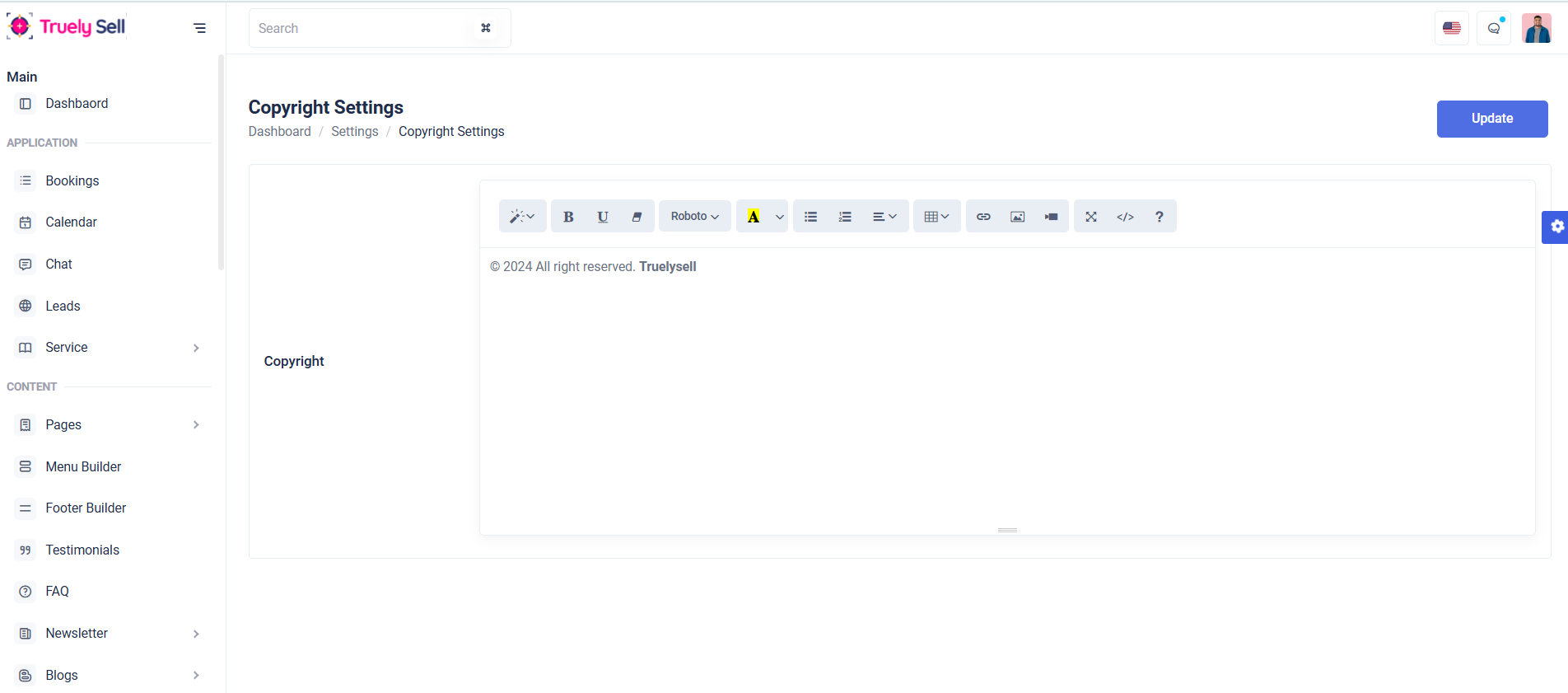Insert a video using video icon

(x=1052, y=217)
